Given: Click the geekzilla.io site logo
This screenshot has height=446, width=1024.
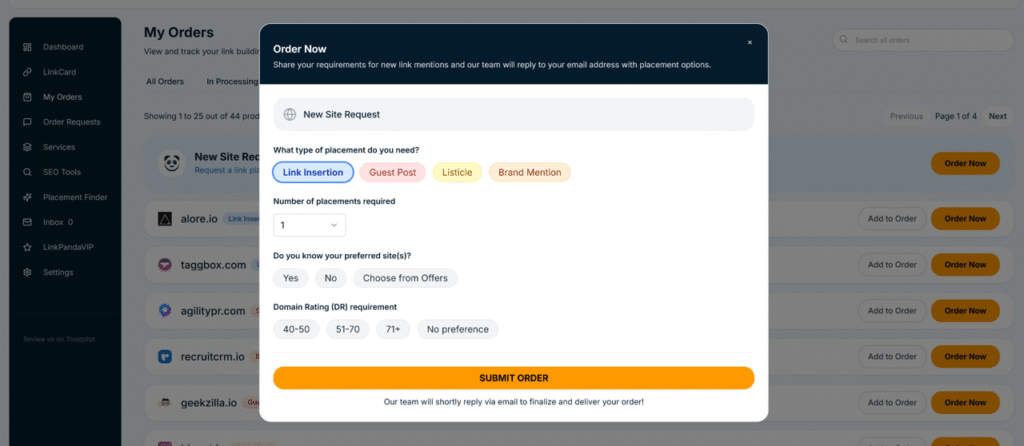Looking at the screenshot, I should tap(165, 402).
